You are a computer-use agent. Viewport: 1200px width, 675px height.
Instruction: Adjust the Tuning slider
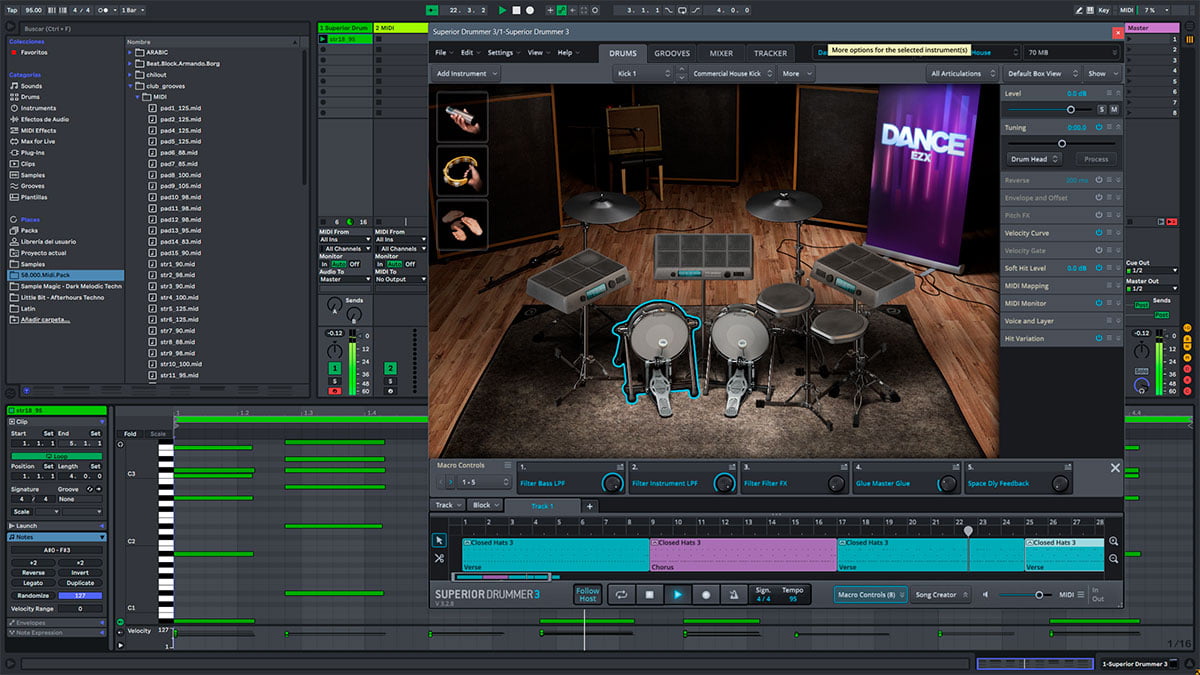click(x=1060, y=143)
